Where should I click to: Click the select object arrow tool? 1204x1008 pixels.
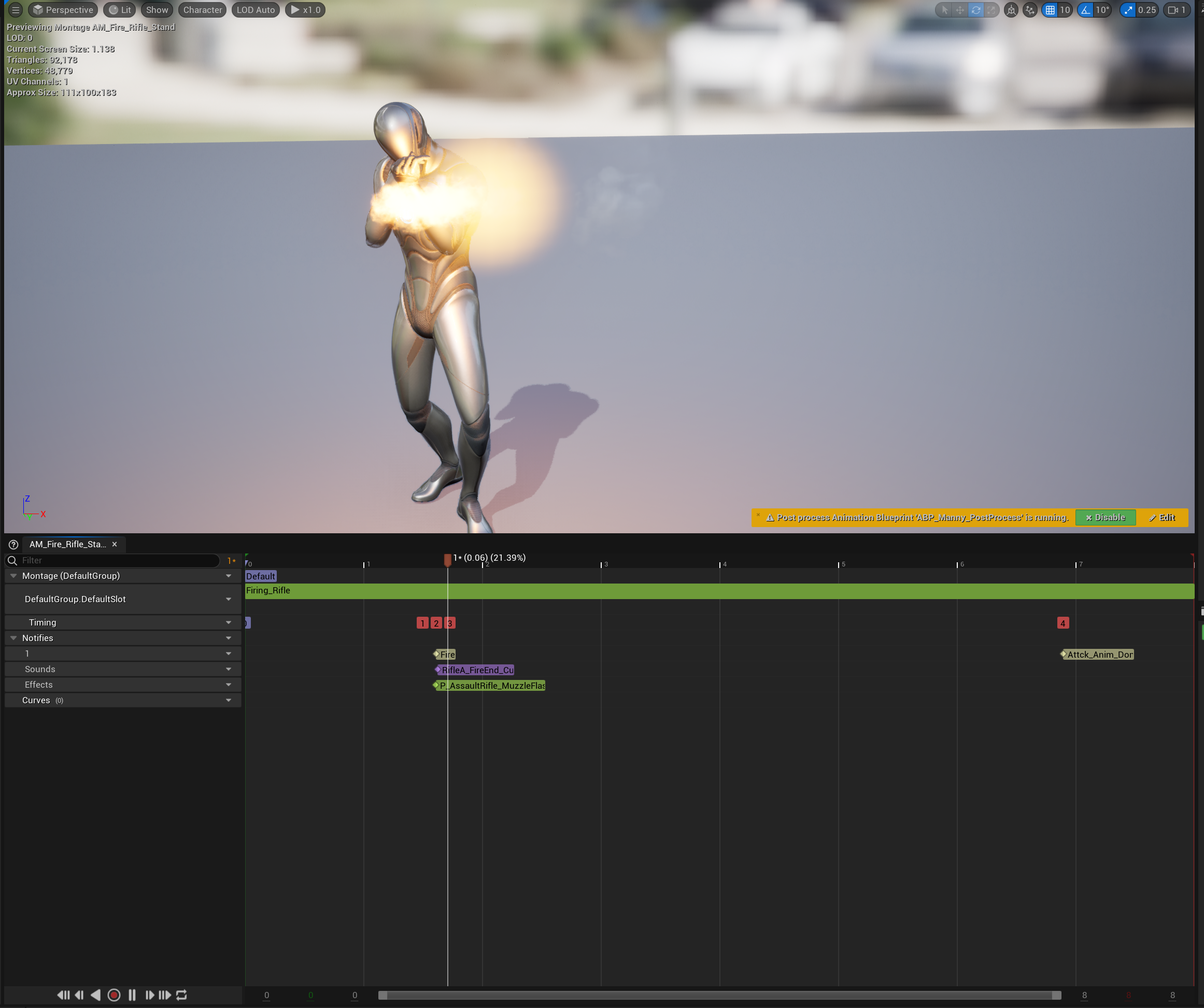944,10
